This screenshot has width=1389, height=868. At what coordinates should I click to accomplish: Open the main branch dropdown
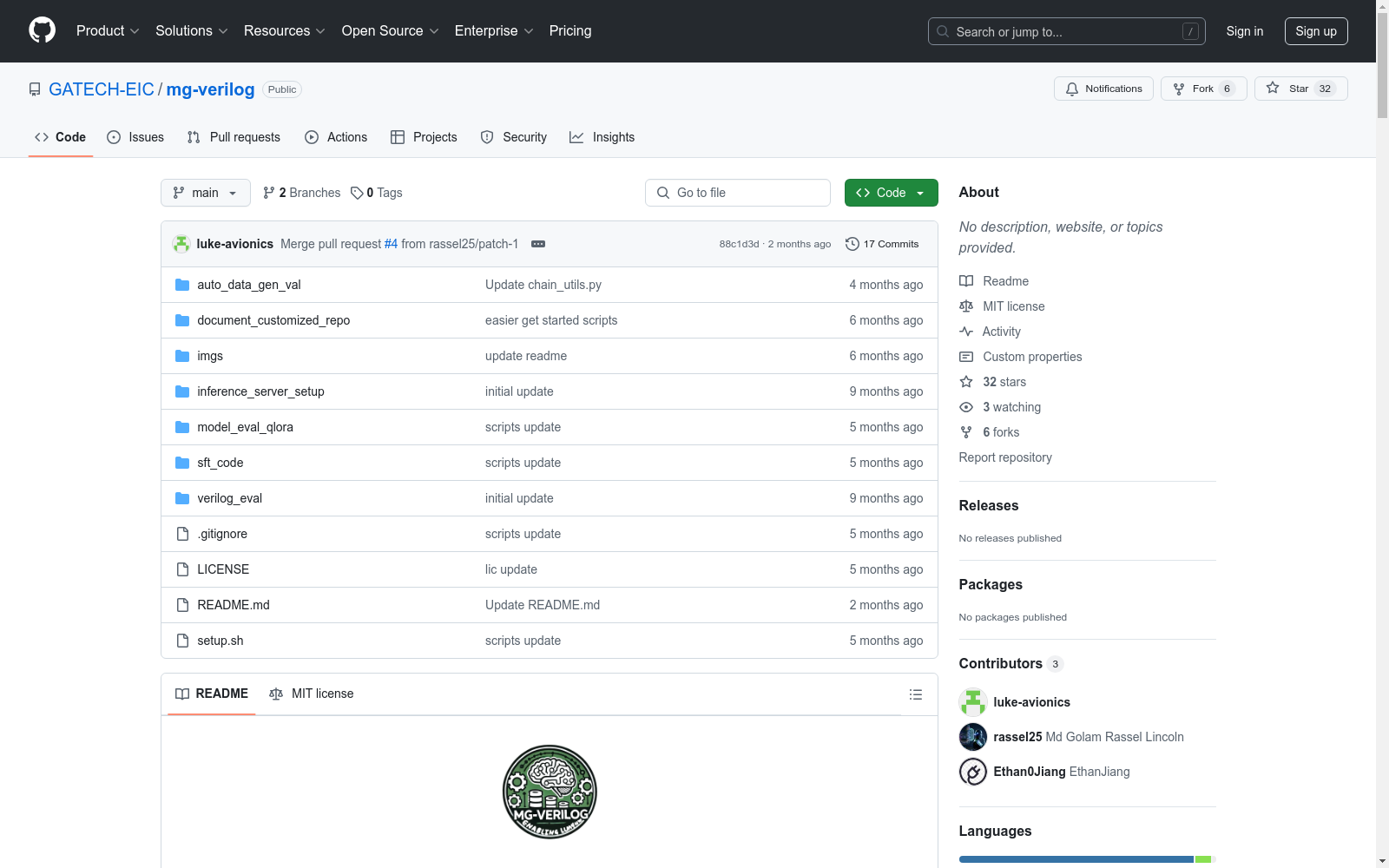tap(205, 193)
